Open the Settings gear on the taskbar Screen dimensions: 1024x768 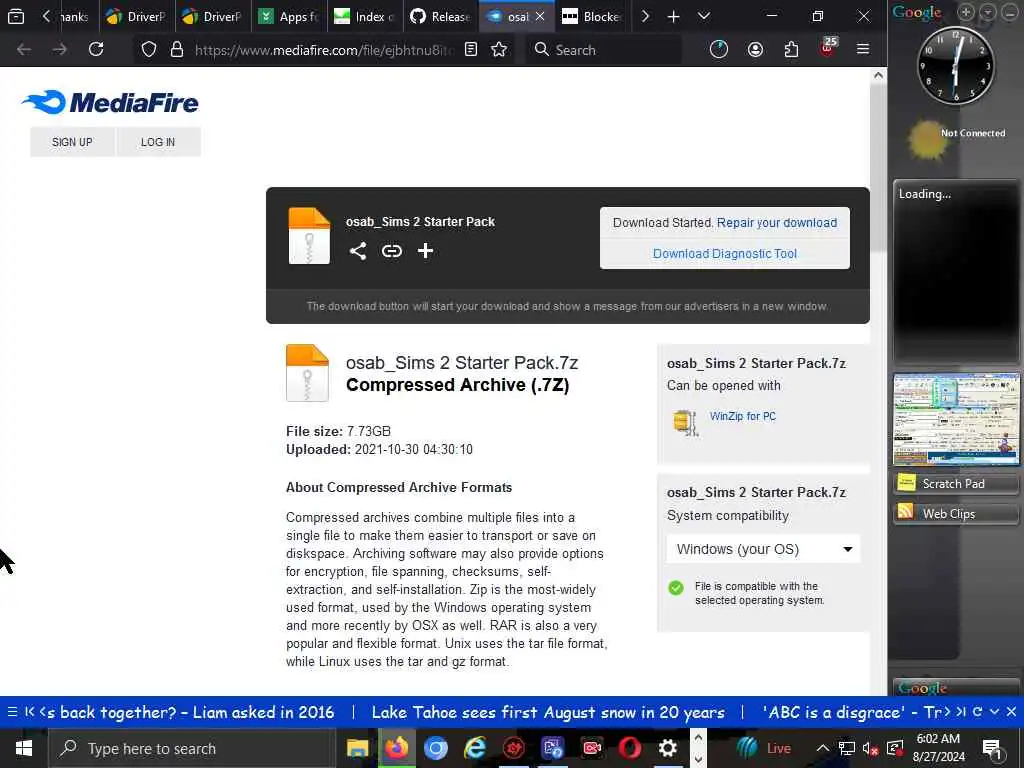pos(667,748)
